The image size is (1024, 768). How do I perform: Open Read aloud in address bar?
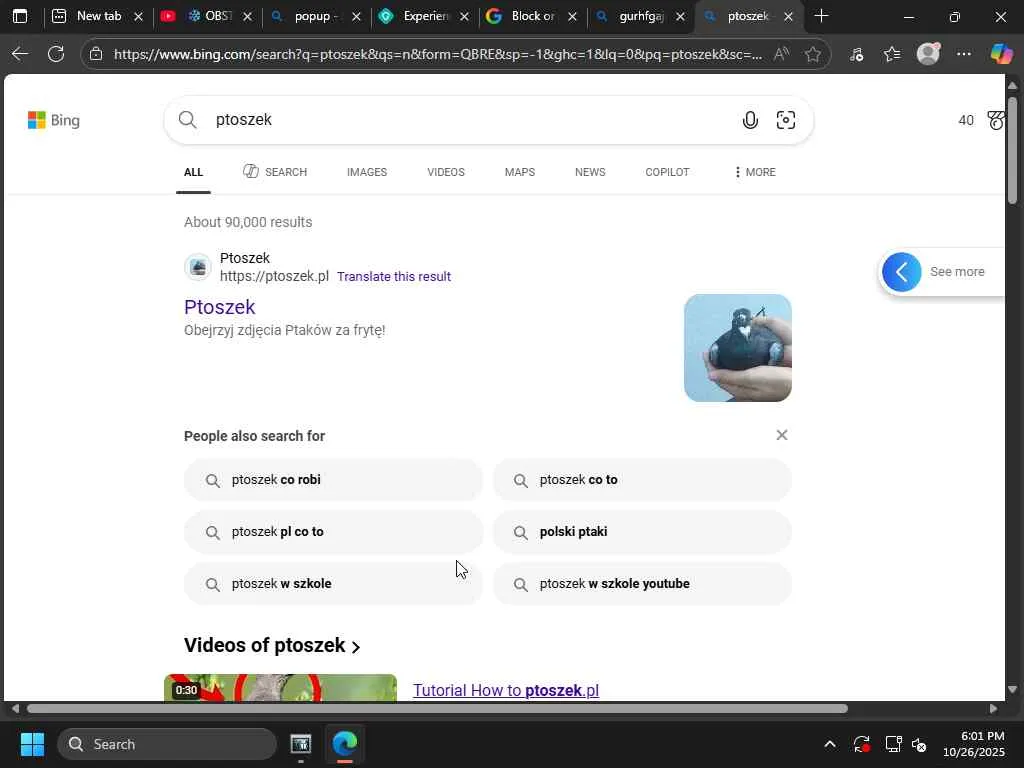(x=781, y=54)
